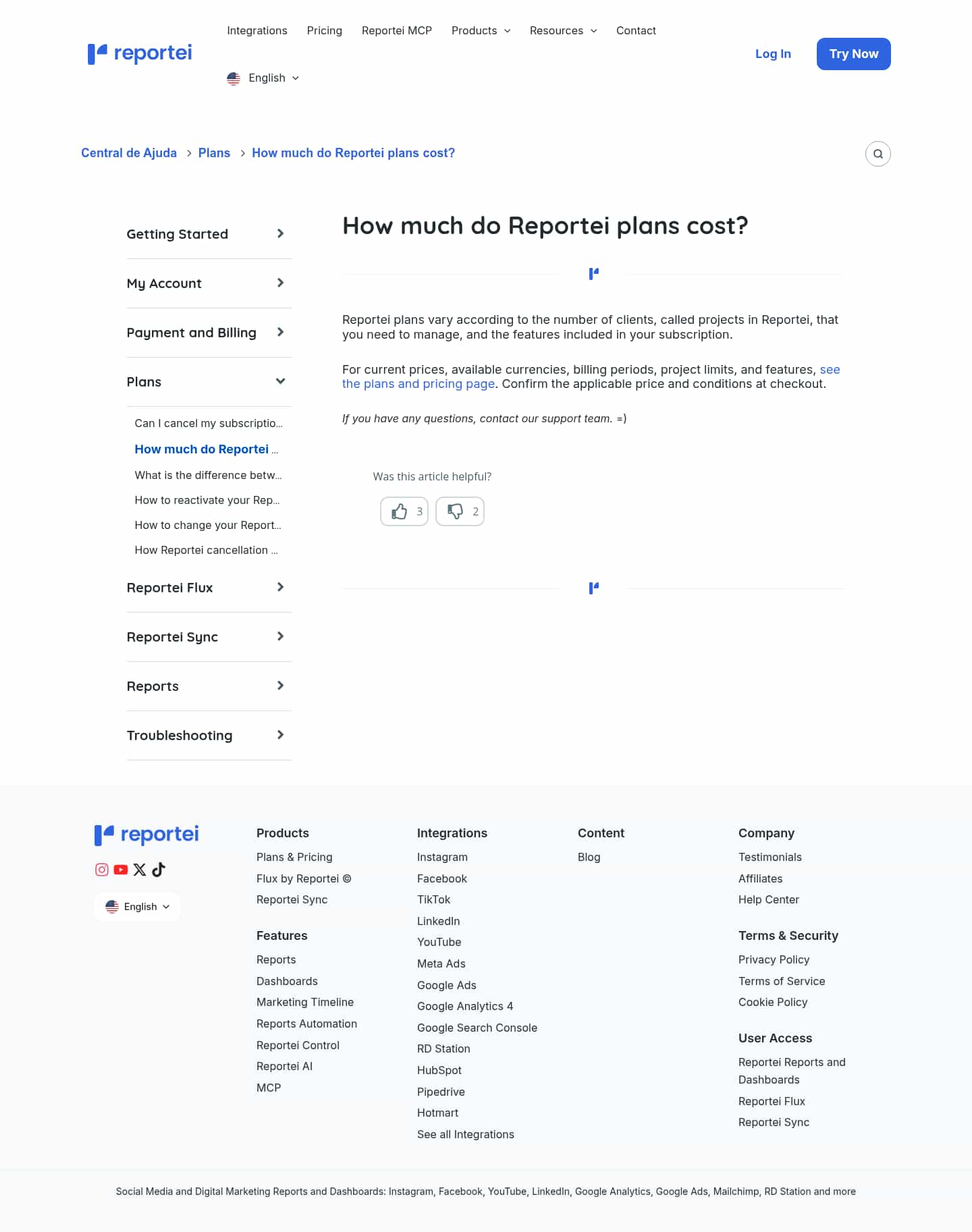Open the X social icon in footer
The height and width of the screenshot is (1232, 972).
pos(140,870)
